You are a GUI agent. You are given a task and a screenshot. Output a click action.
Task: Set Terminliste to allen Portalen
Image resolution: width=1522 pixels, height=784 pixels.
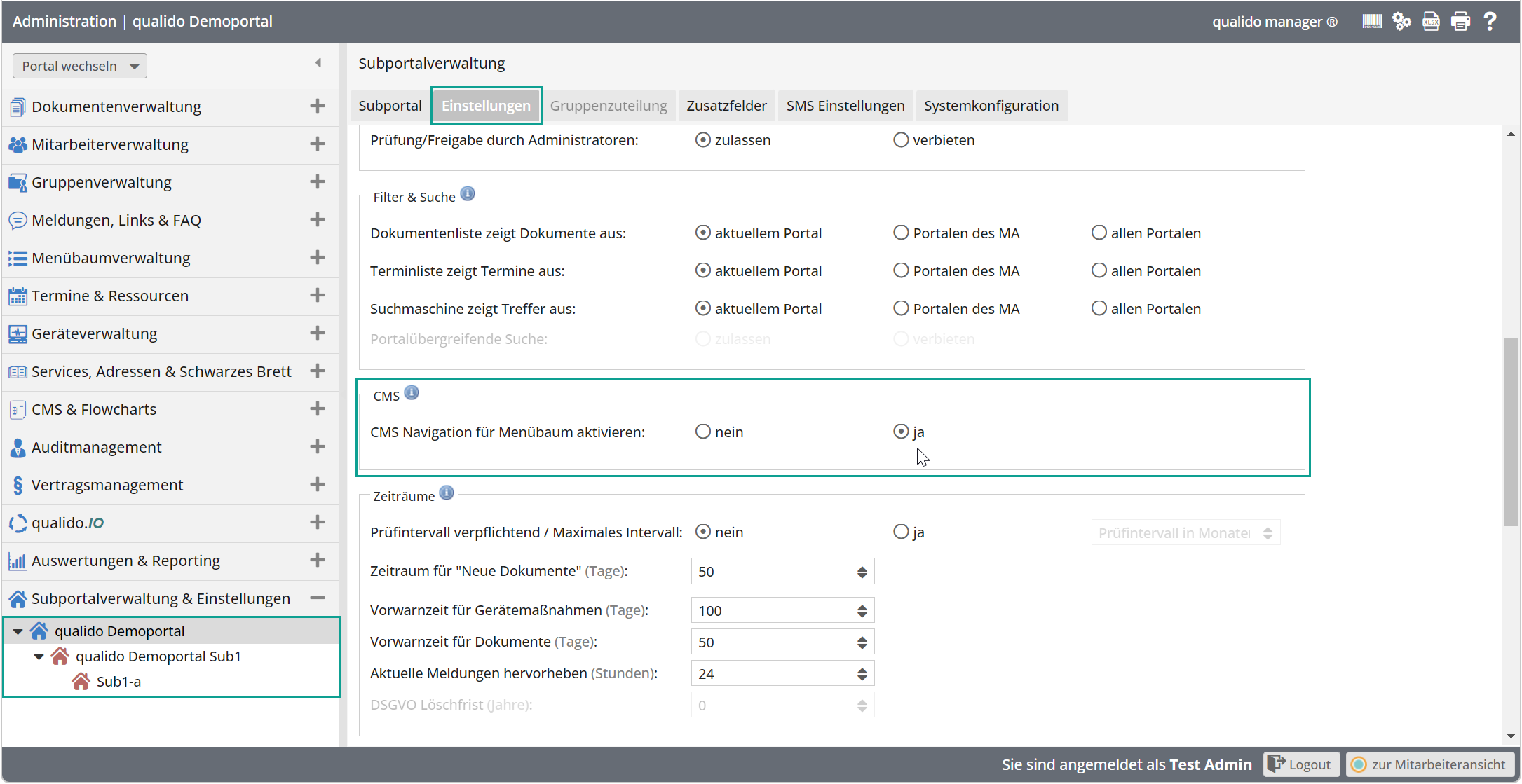(x=1099, y=270)
